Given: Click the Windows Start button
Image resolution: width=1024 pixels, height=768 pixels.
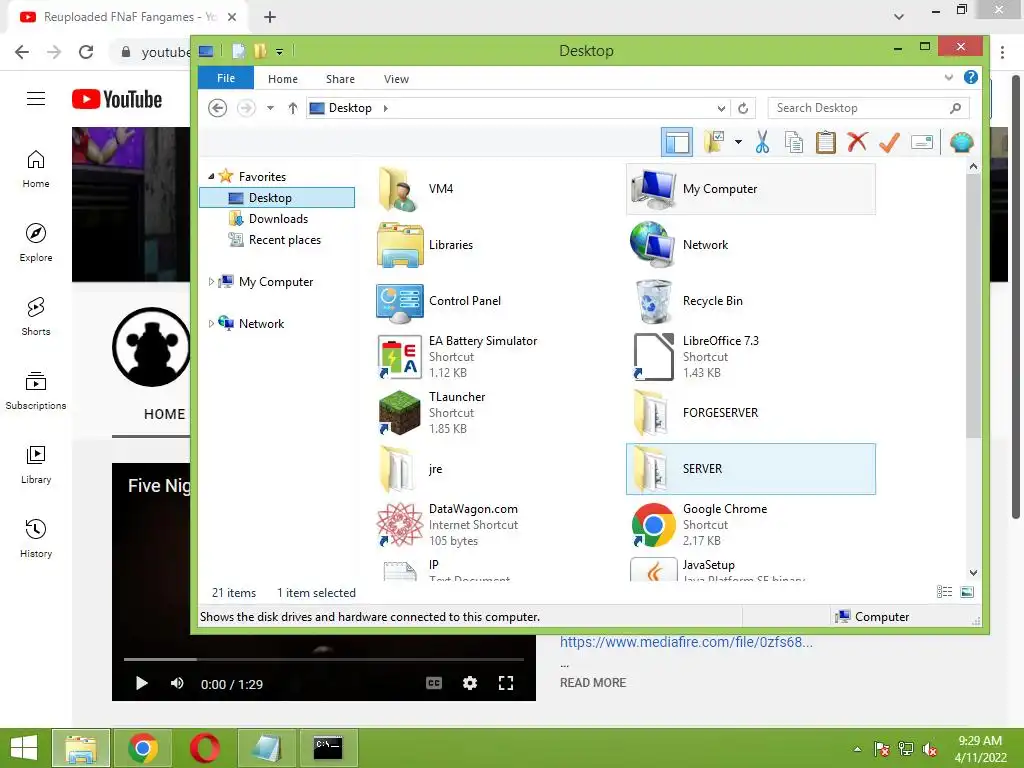Looking at the screenshot, I should [x=24, y=748].
